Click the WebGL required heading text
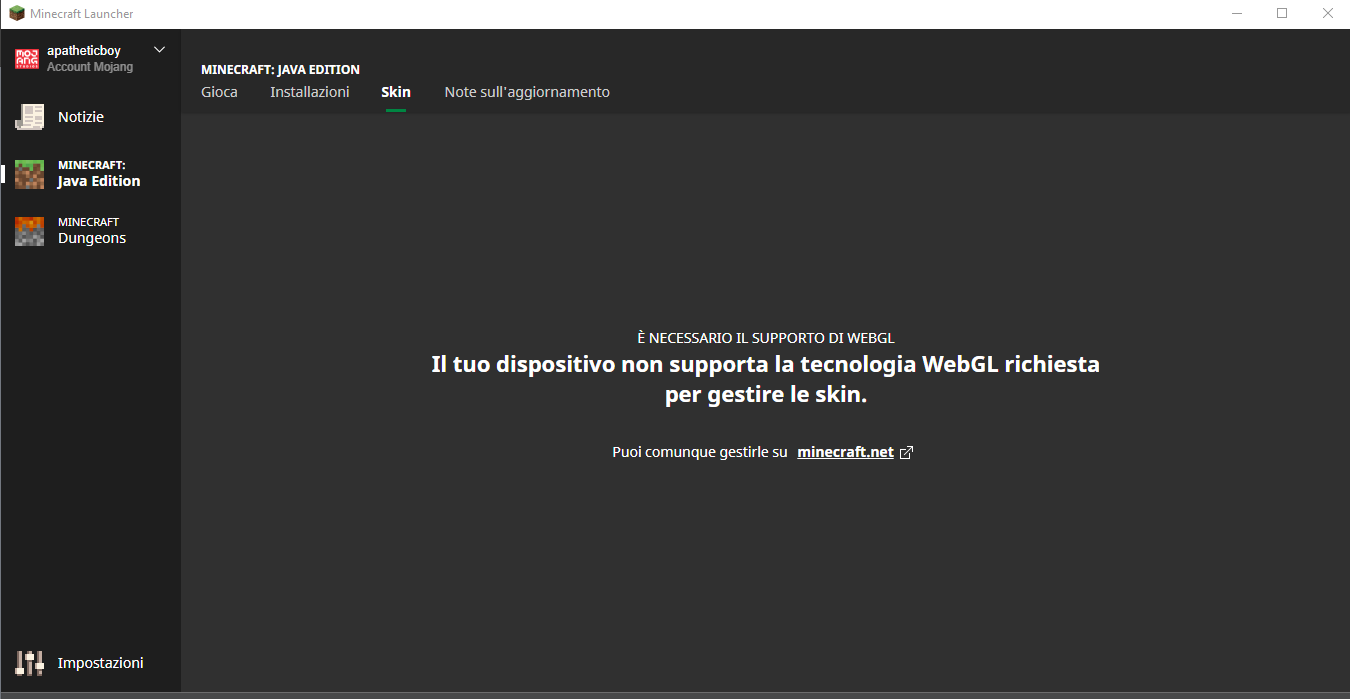The height and width of the screenshot is (699, 1350). point(765,339)
